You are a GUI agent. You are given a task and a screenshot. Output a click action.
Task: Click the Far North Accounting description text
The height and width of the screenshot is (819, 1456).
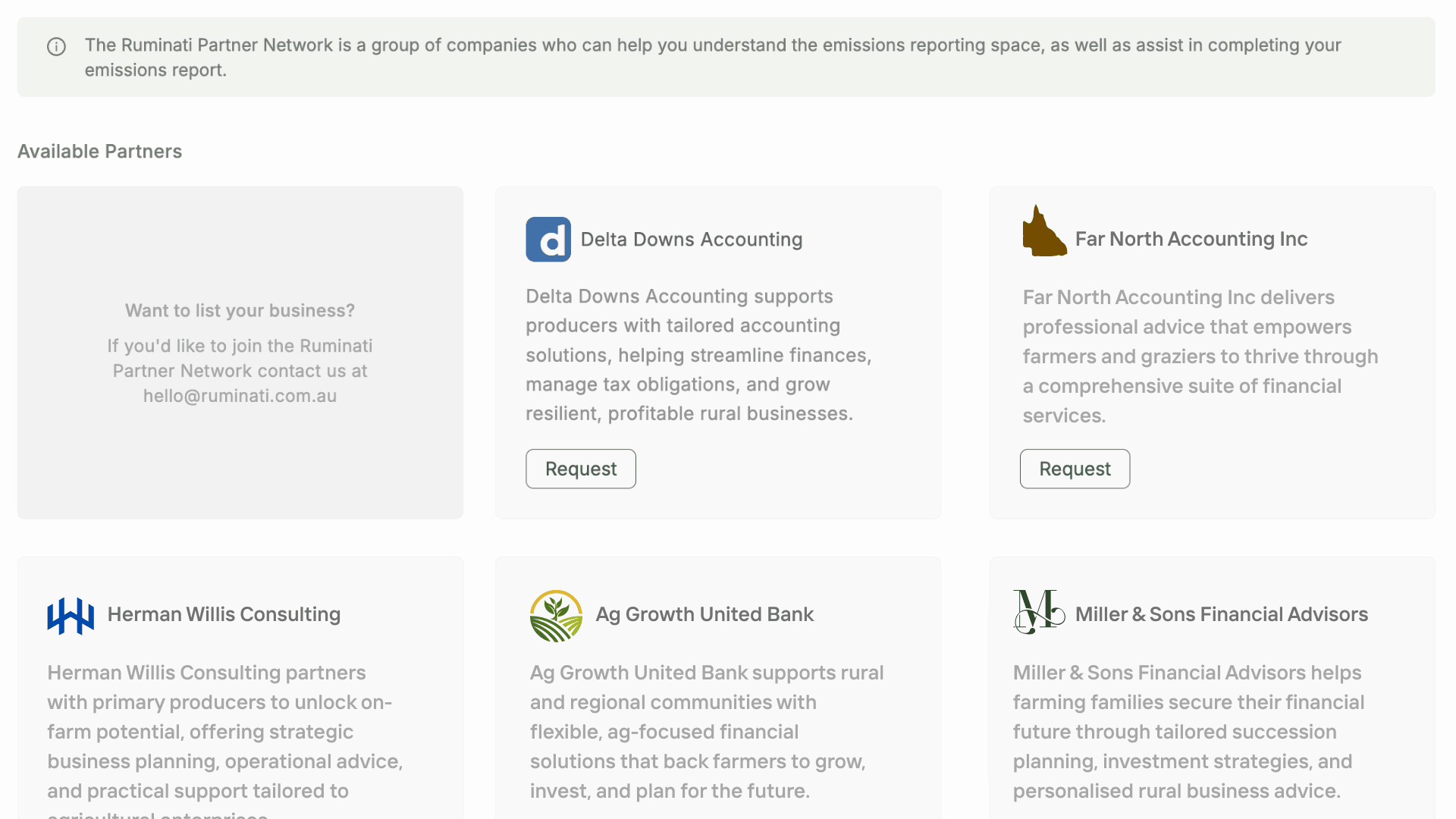(x=1200, y=356)
